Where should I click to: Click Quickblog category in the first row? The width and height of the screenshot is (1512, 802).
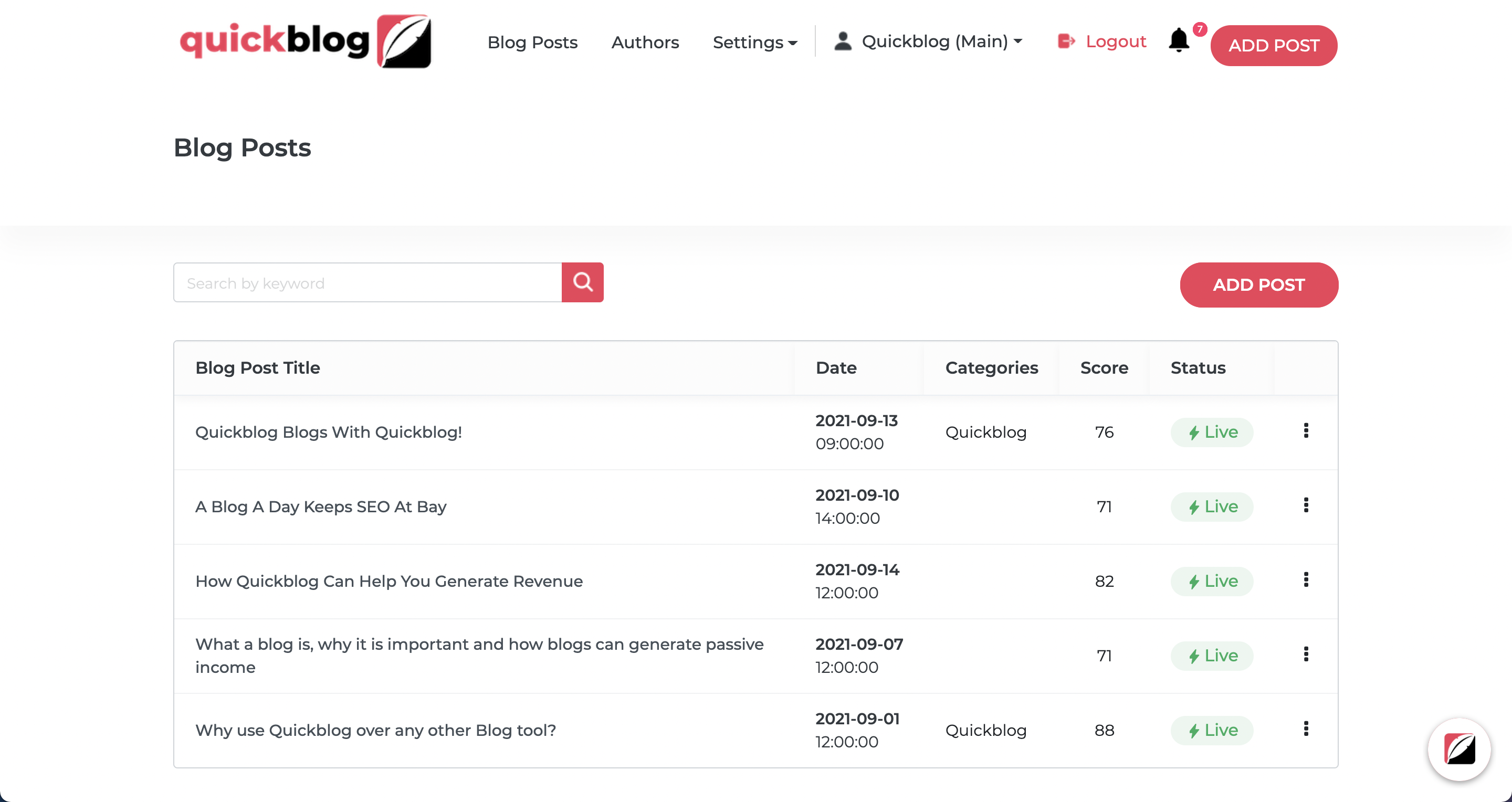[x=986, y=432]
